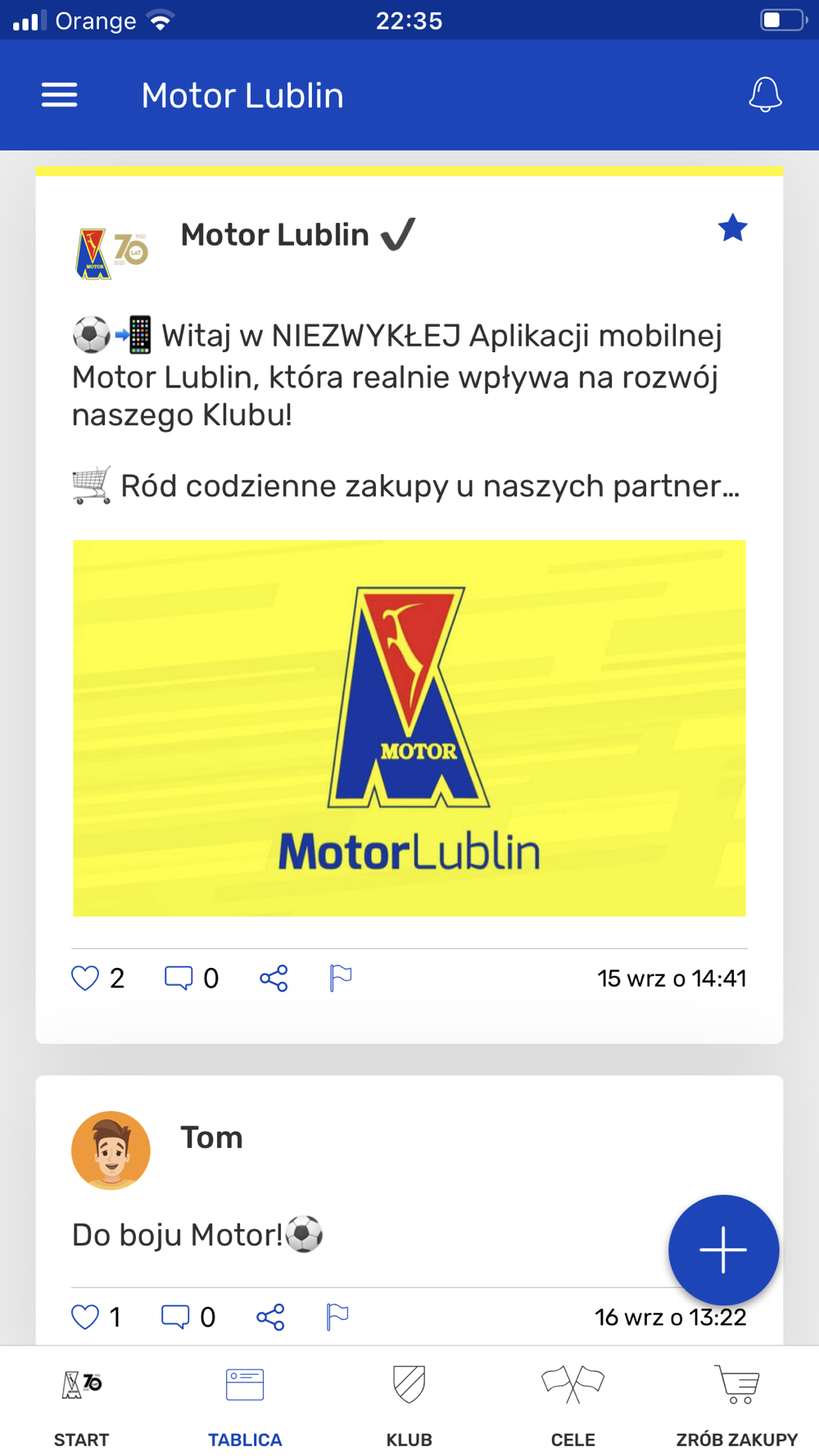Open Tom's avatar profile
The image size is (819, 1456).
(x=111, y=1151)
